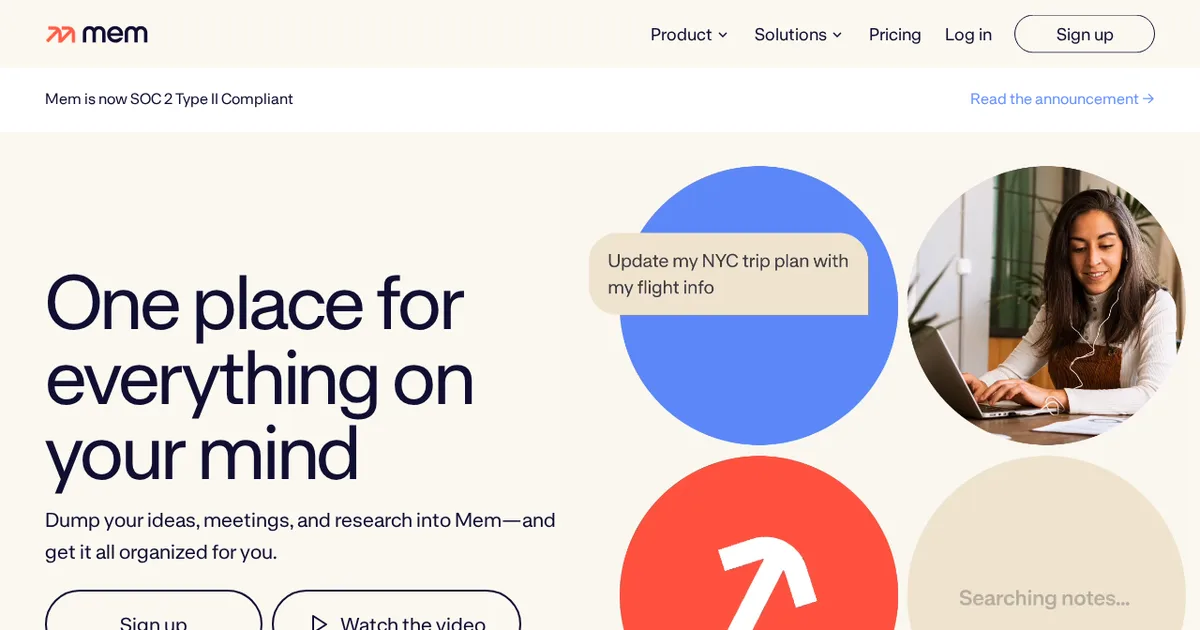
Task: Read the announcement link
Action: (1062, 99)
